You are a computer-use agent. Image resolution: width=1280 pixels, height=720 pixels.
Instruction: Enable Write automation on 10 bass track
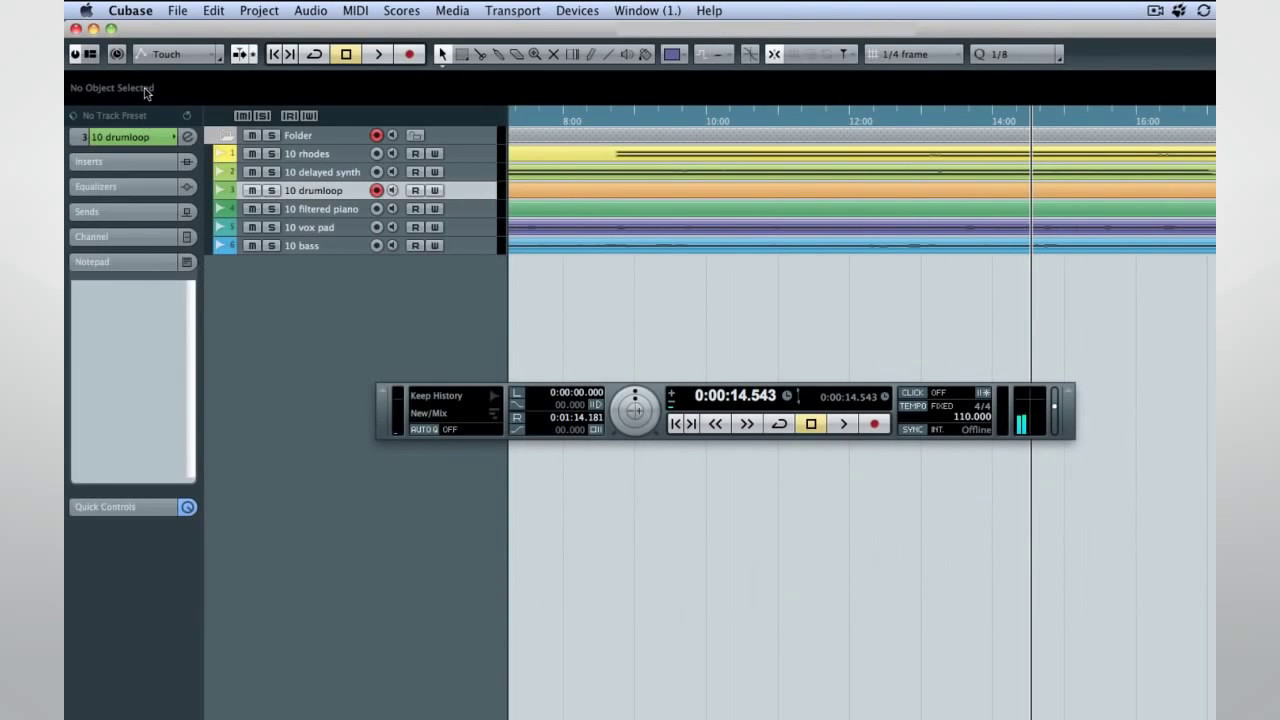[434, 246]
